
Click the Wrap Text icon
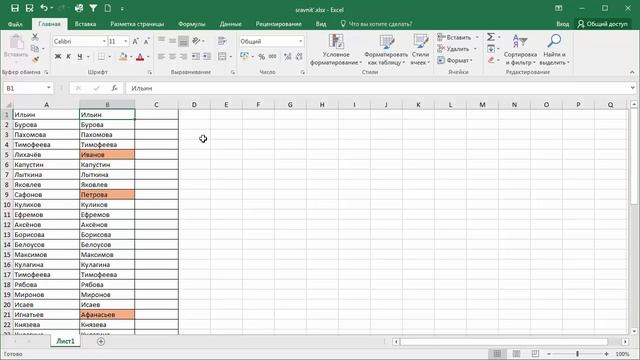(222, 41)
